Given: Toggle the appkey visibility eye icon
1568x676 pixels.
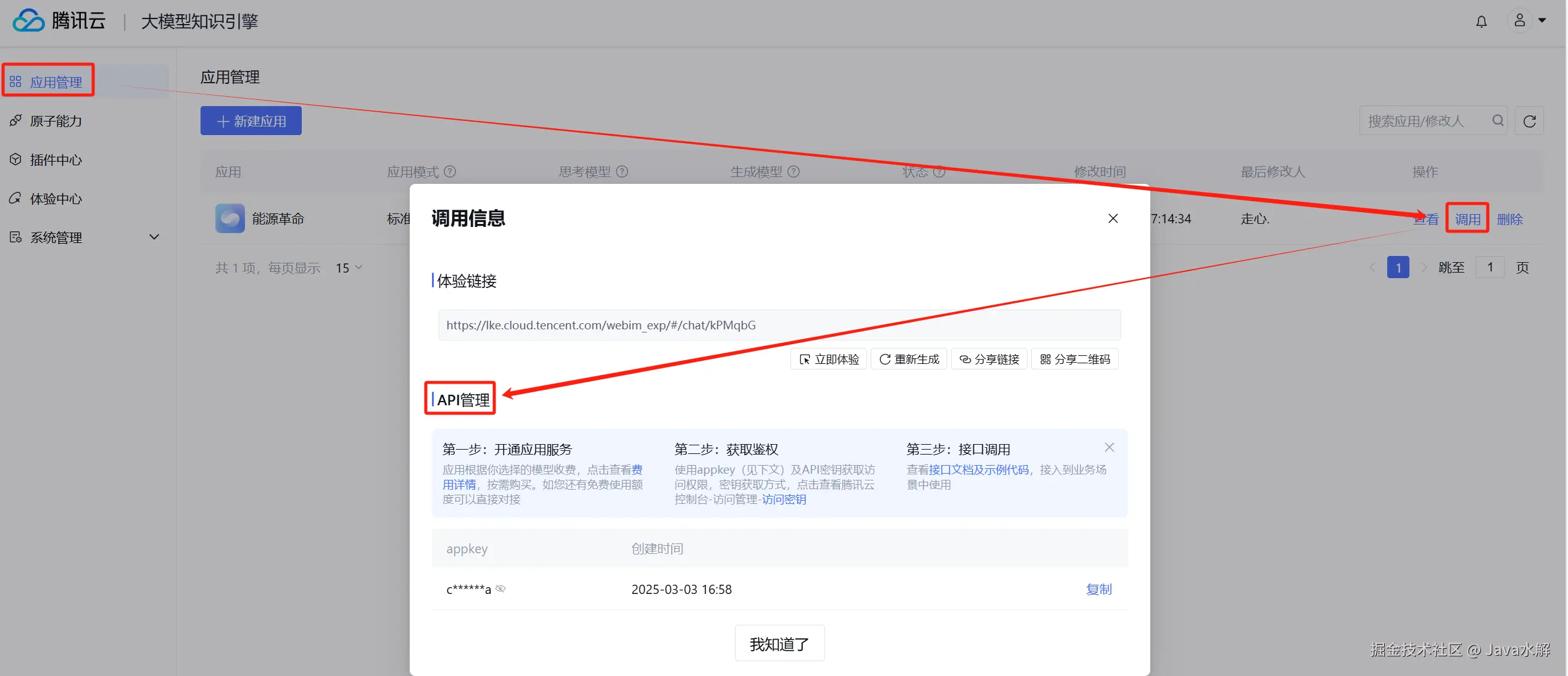Looking at the screenshot, I should [500, 589].
